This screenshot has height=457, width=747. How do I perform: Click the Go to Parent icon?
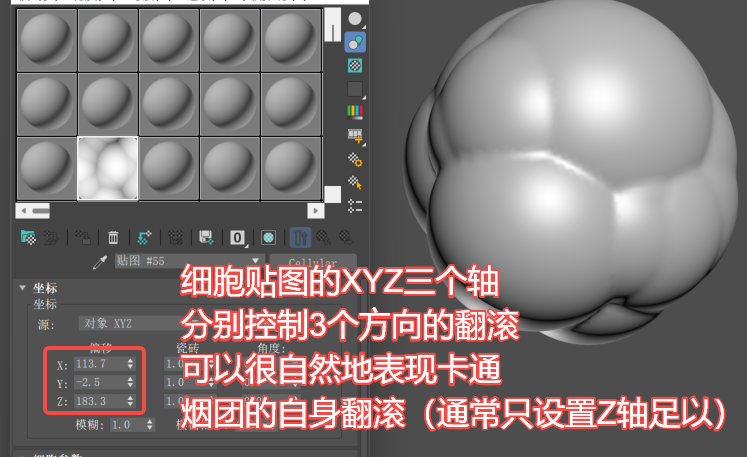pyautogui.click(x=323, y=237)
